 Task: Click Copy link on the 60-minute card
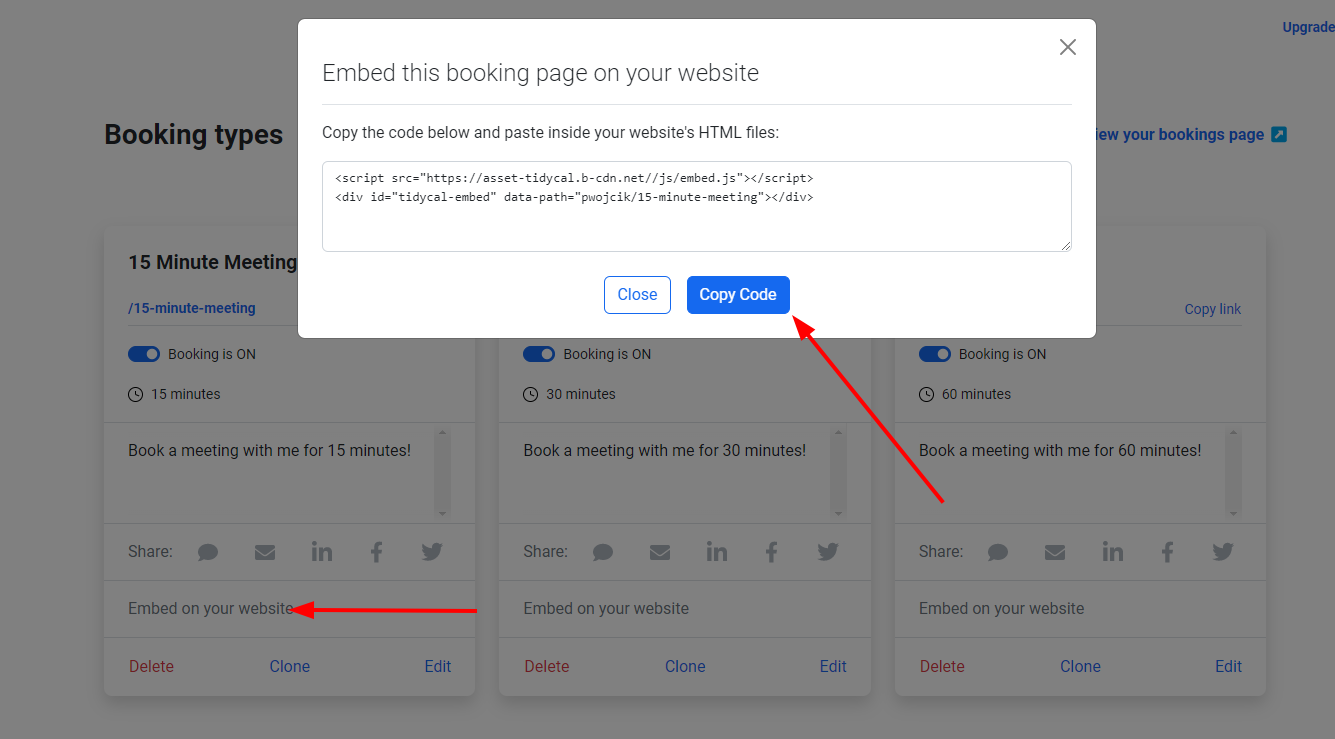(1212, 309)
